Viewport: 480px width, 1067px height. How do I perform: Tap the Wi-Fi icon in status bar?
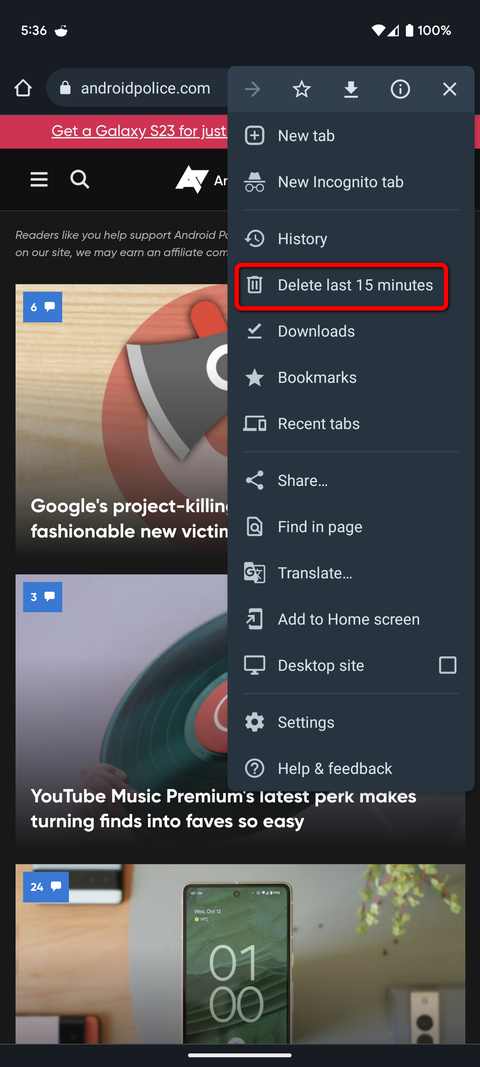[379, 31]
